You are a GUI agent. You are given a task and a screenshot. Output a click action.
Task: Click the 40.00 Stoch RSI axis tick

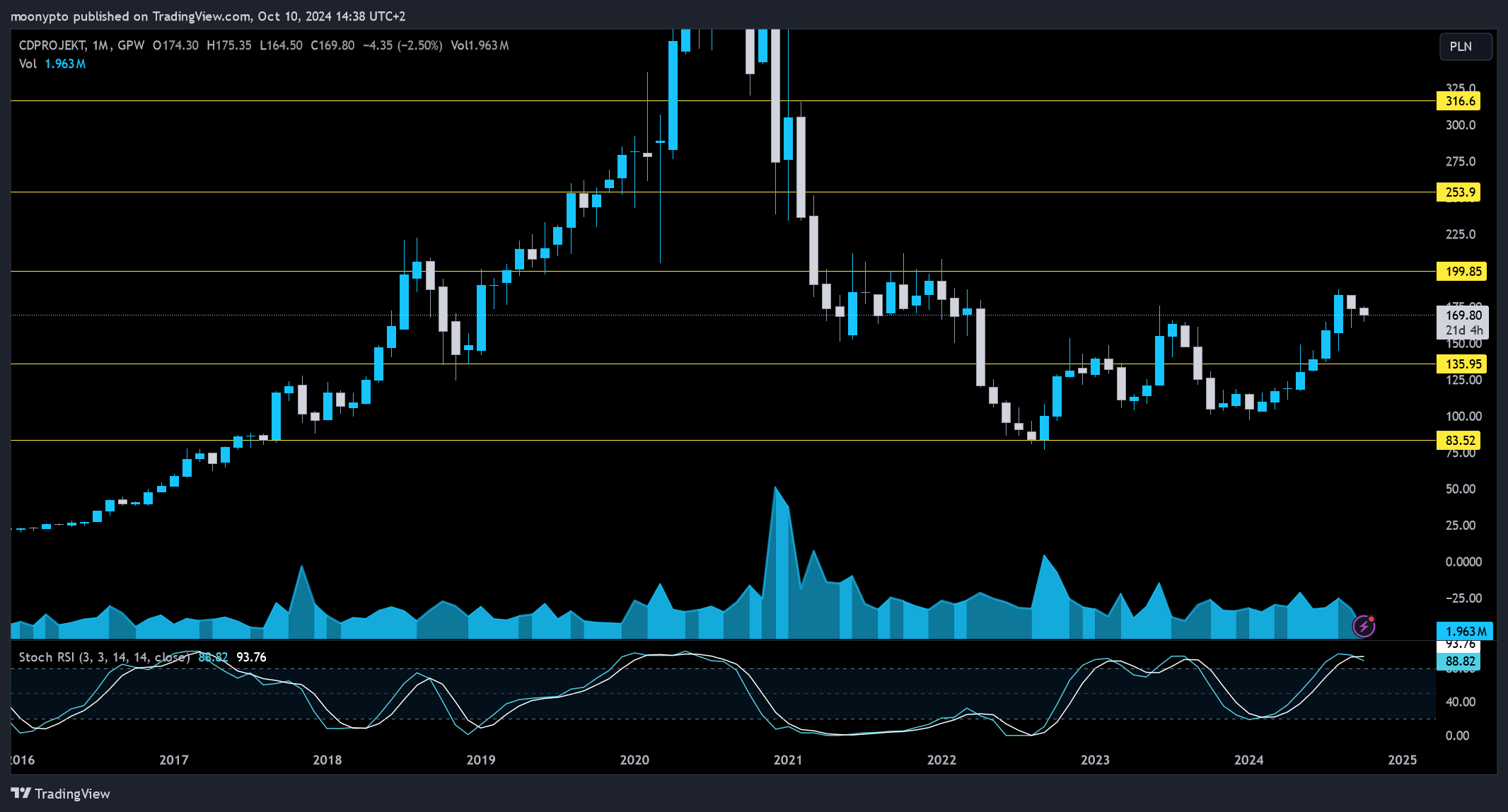(1461, 702)
